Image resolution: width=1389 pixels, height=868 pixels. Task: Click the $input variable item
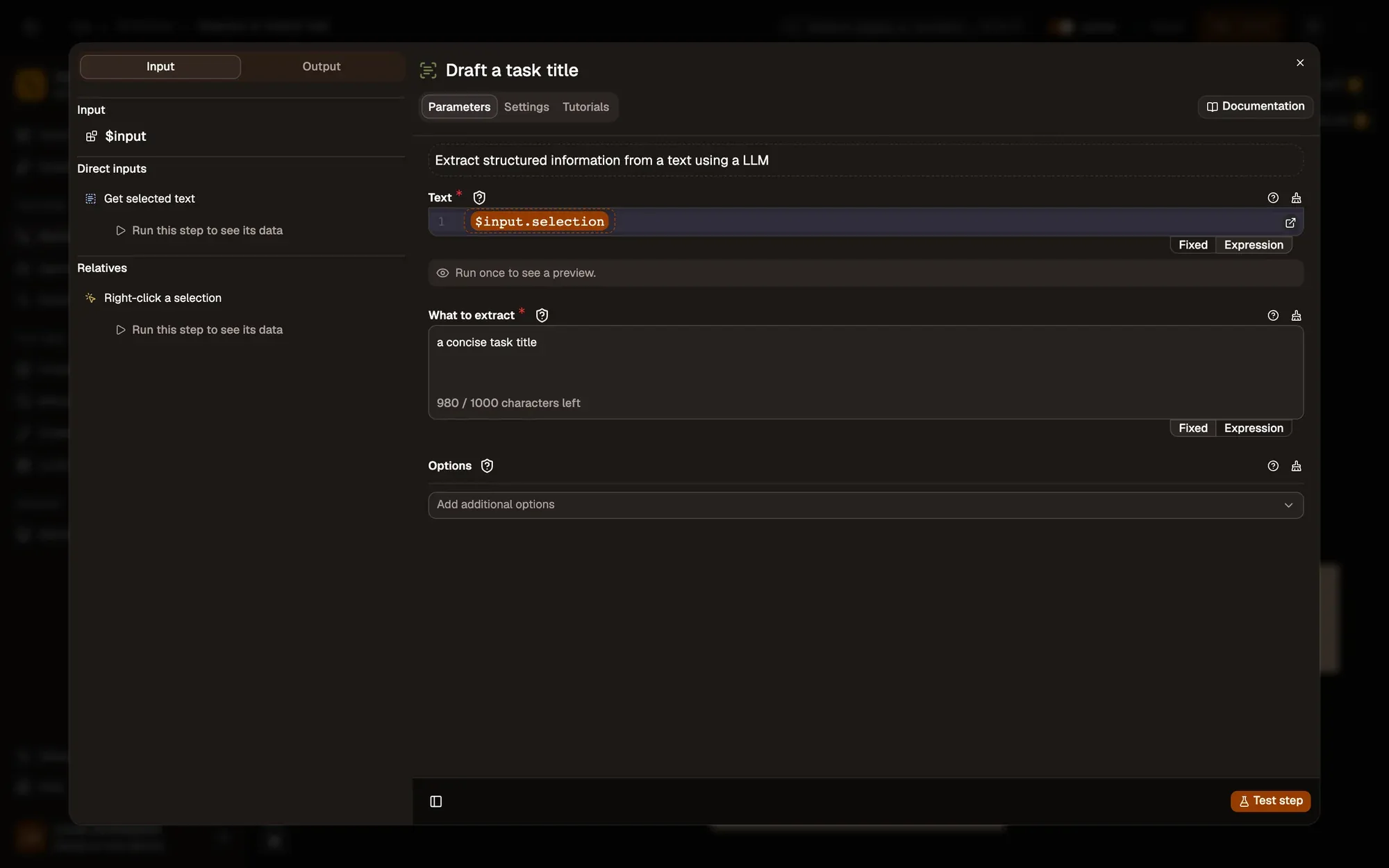pyautogui.click(x=116, y=136)
